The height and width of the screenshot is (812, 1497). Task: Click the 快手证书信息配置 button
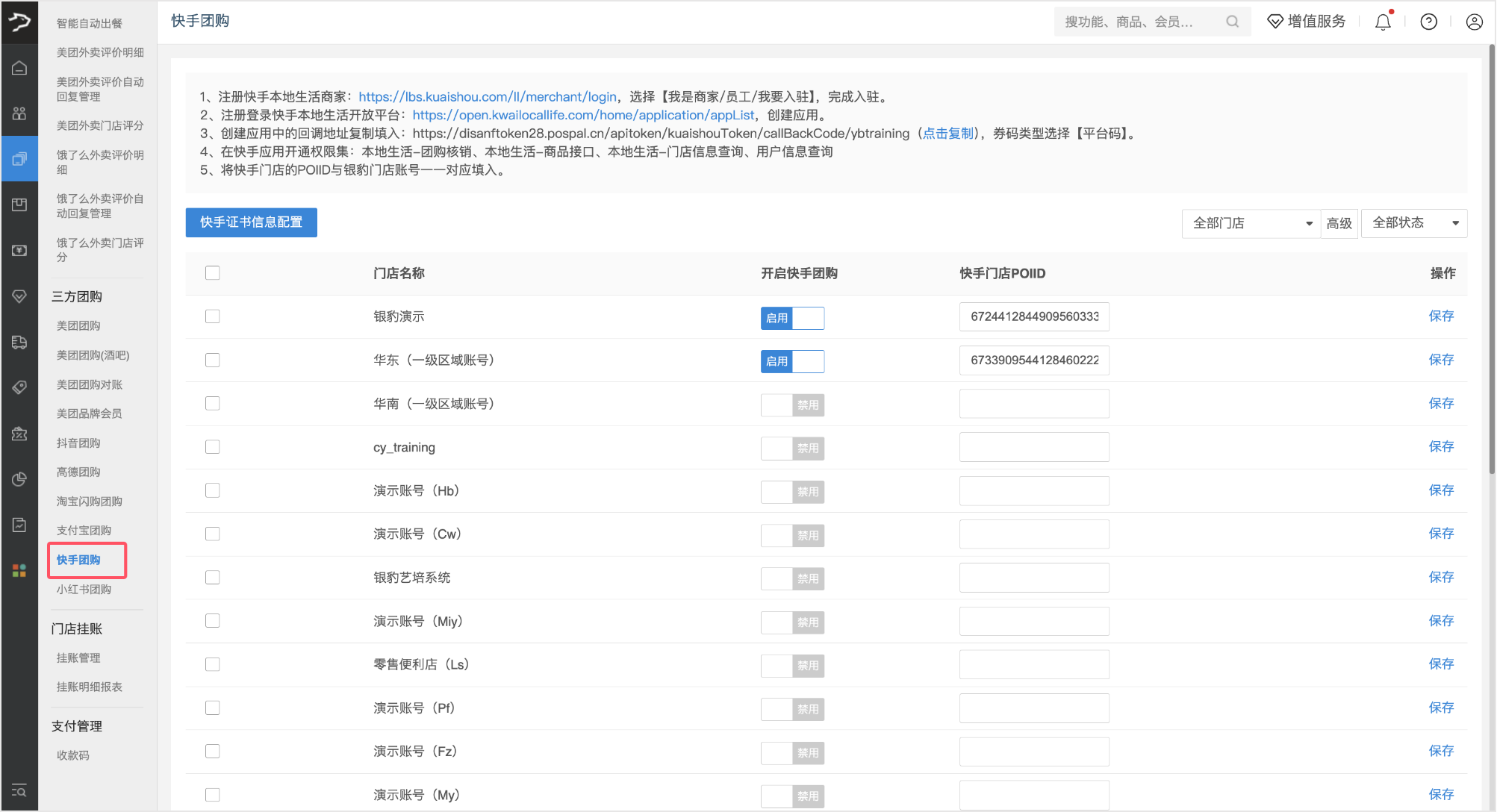point(251,222)
